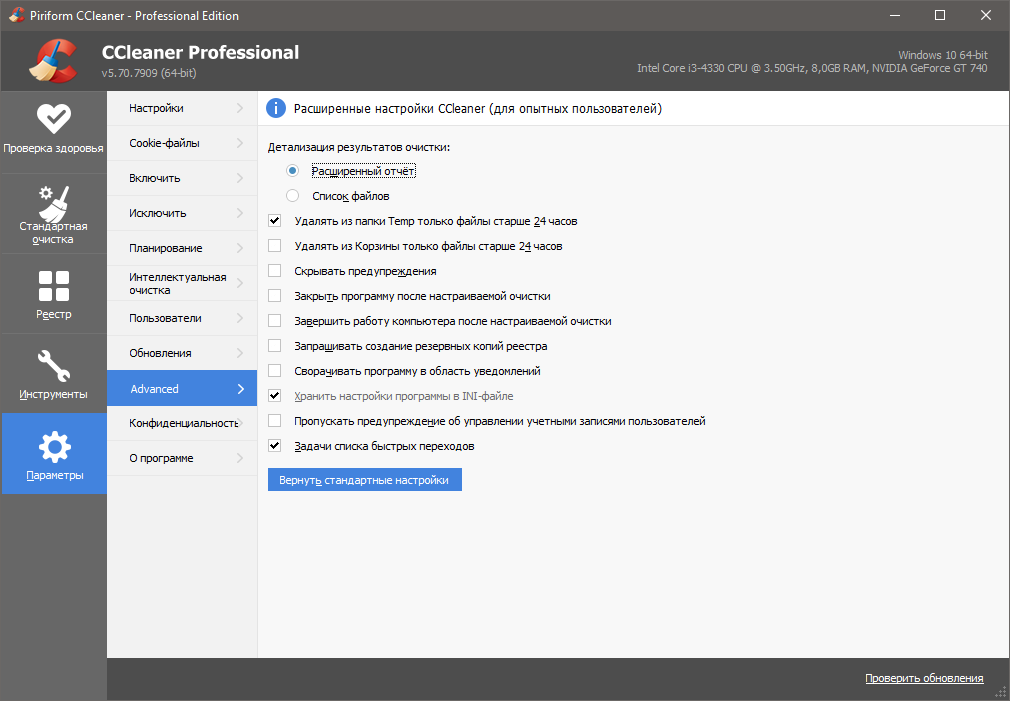Click the Проверить обновления link
This screenshot has height=701, width=1010.
(x=923, y=678)
